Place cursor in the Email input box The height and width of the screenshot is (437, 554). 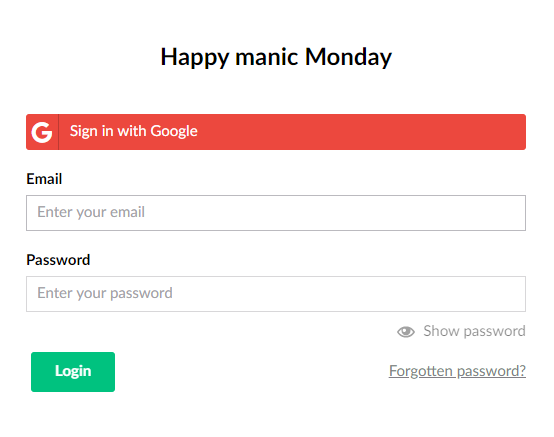click(x=276, y=213)
